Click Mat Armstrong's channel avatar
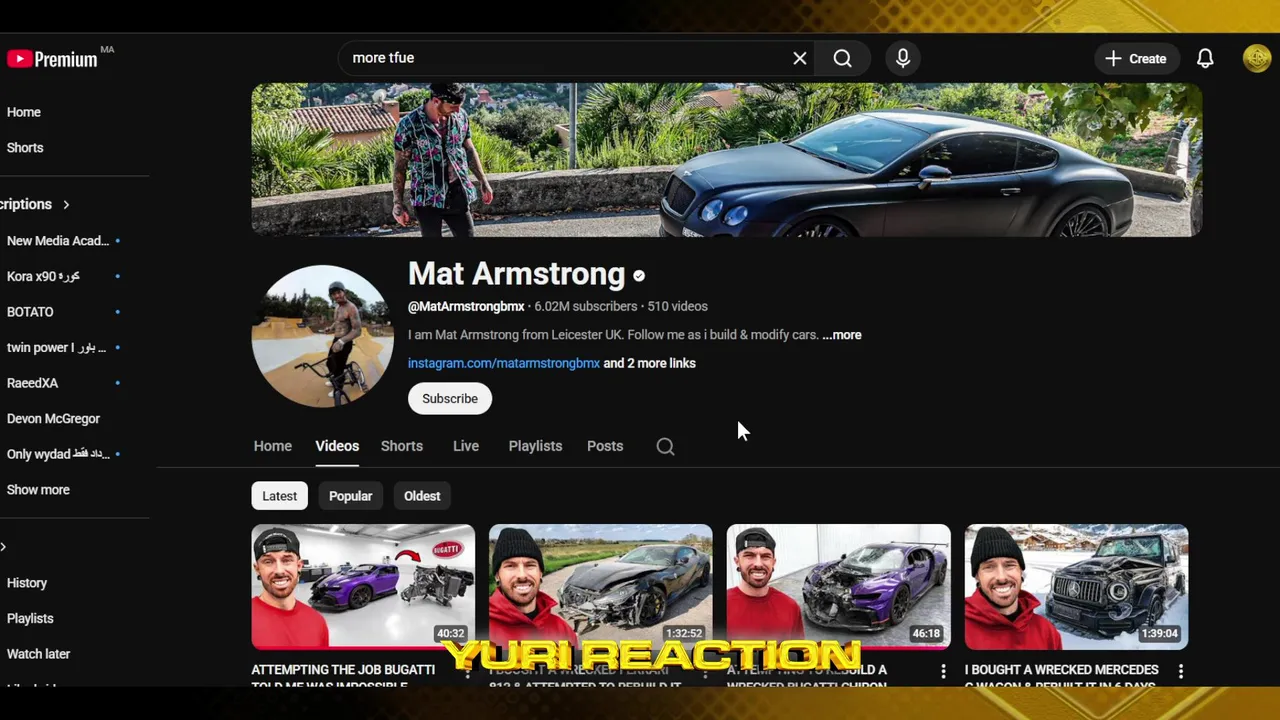 point(322,335)
